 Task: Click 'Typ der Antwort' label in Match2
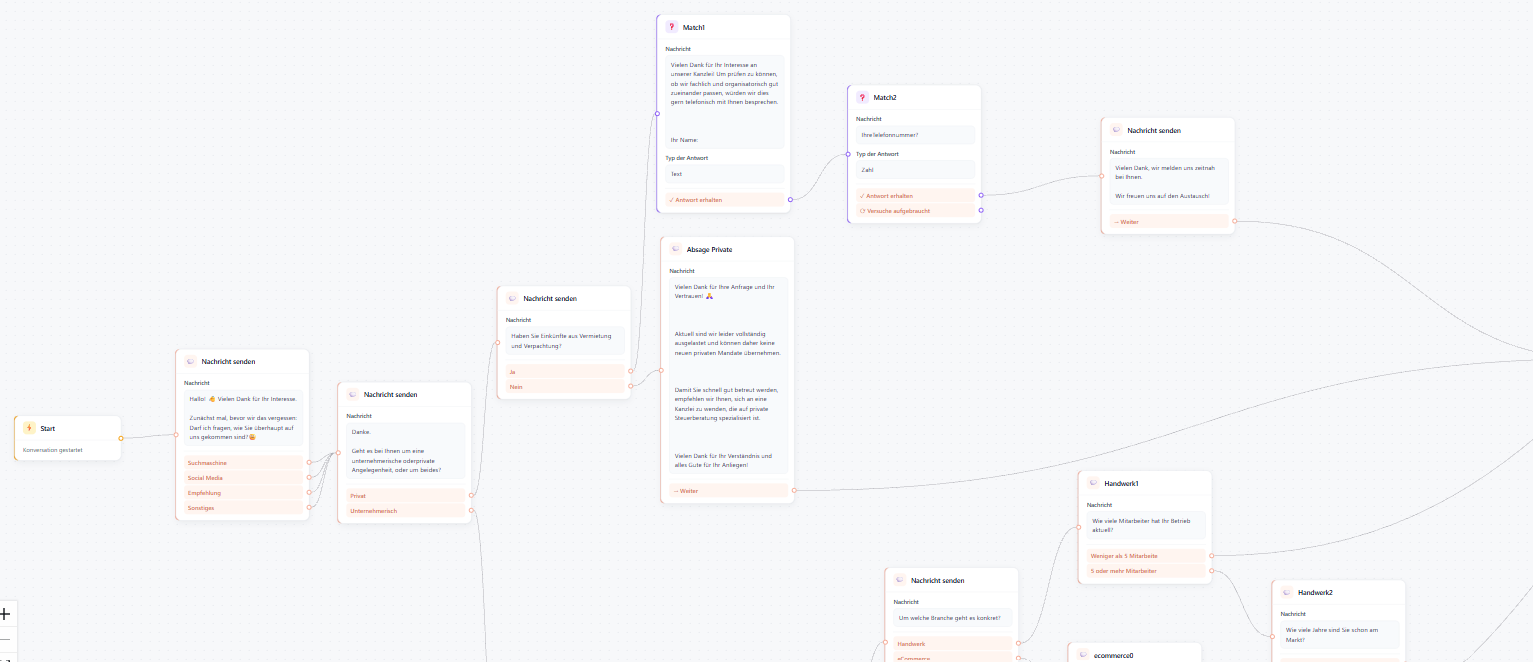[x=877, y=154]
